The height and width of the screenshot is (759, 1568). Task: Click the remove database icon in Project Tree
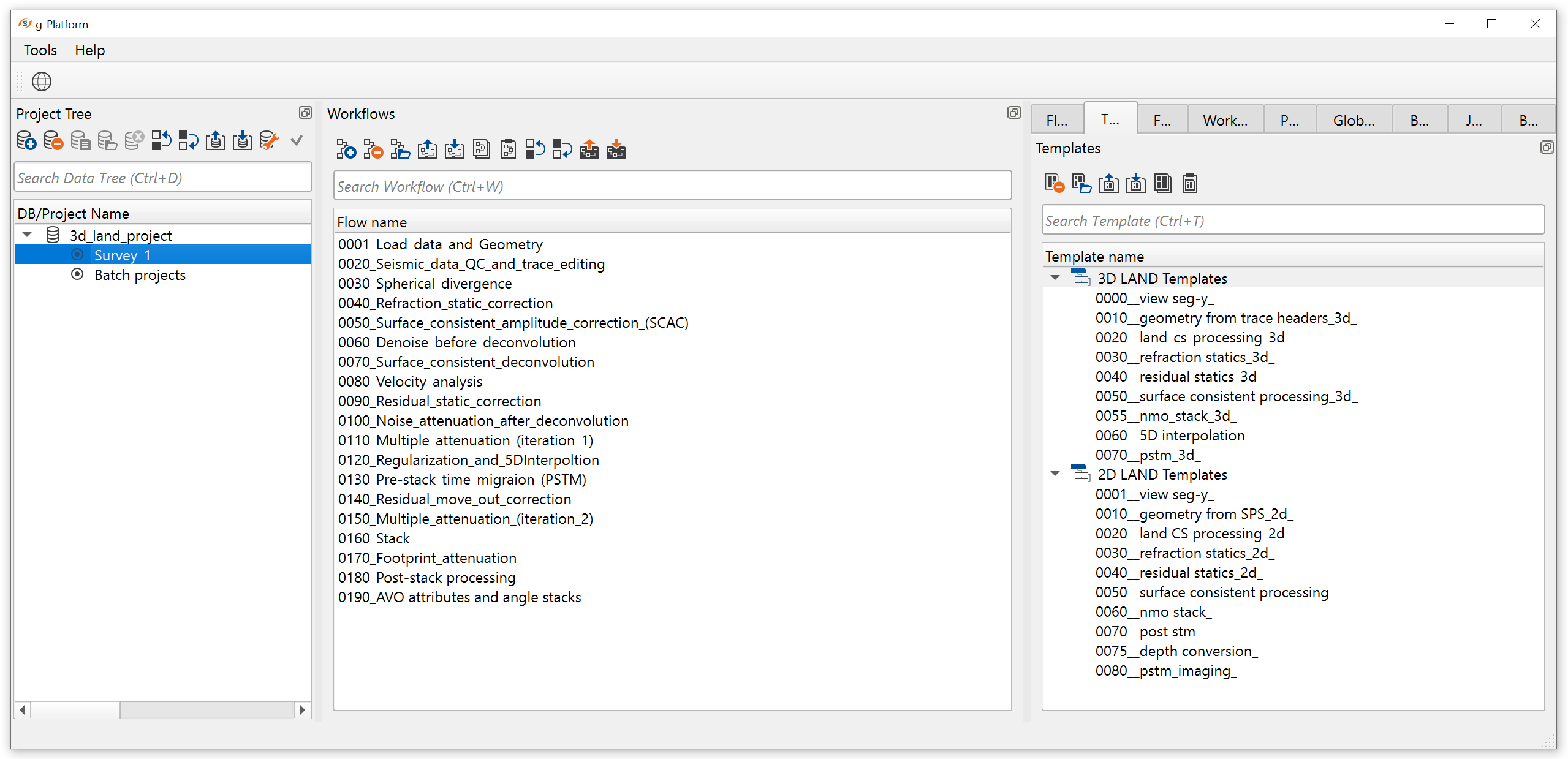53,141
